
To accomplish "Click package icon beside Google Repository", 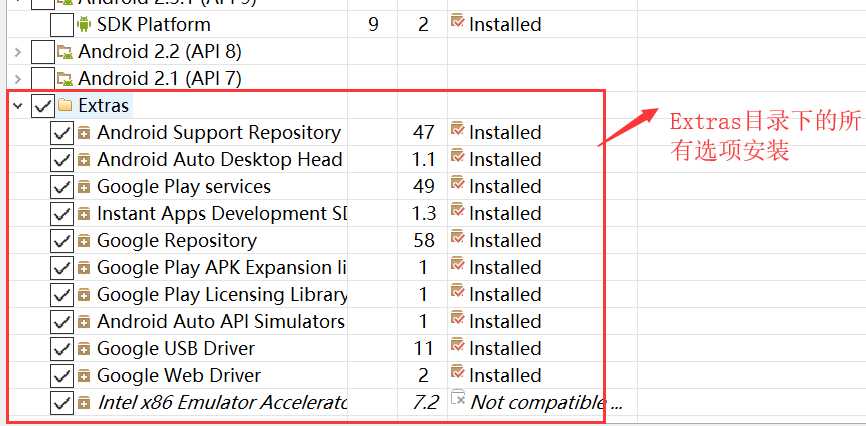I will (84, 241).
